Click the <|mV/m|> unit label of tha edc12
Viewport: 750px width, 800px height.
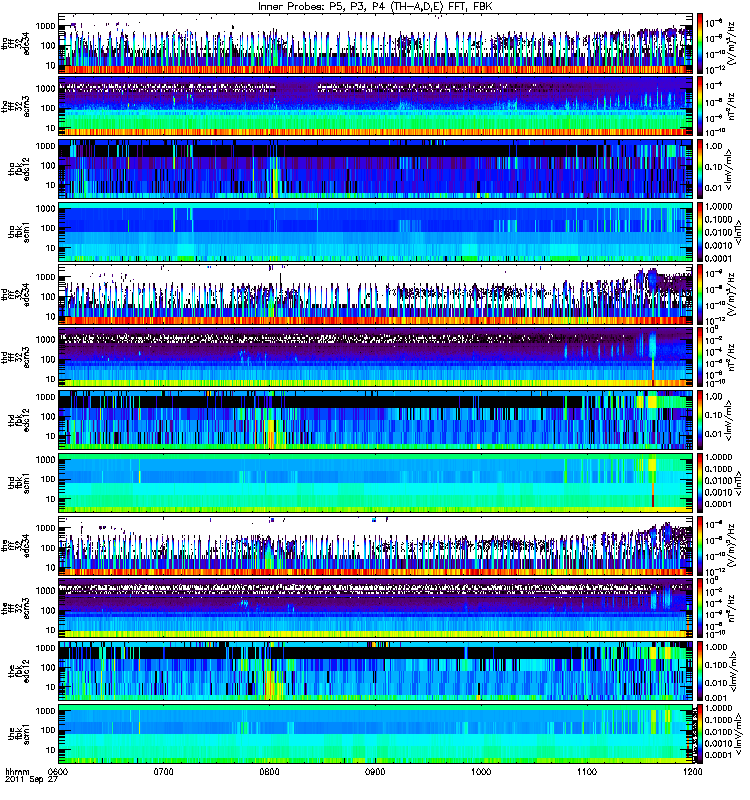pos(729,169)
